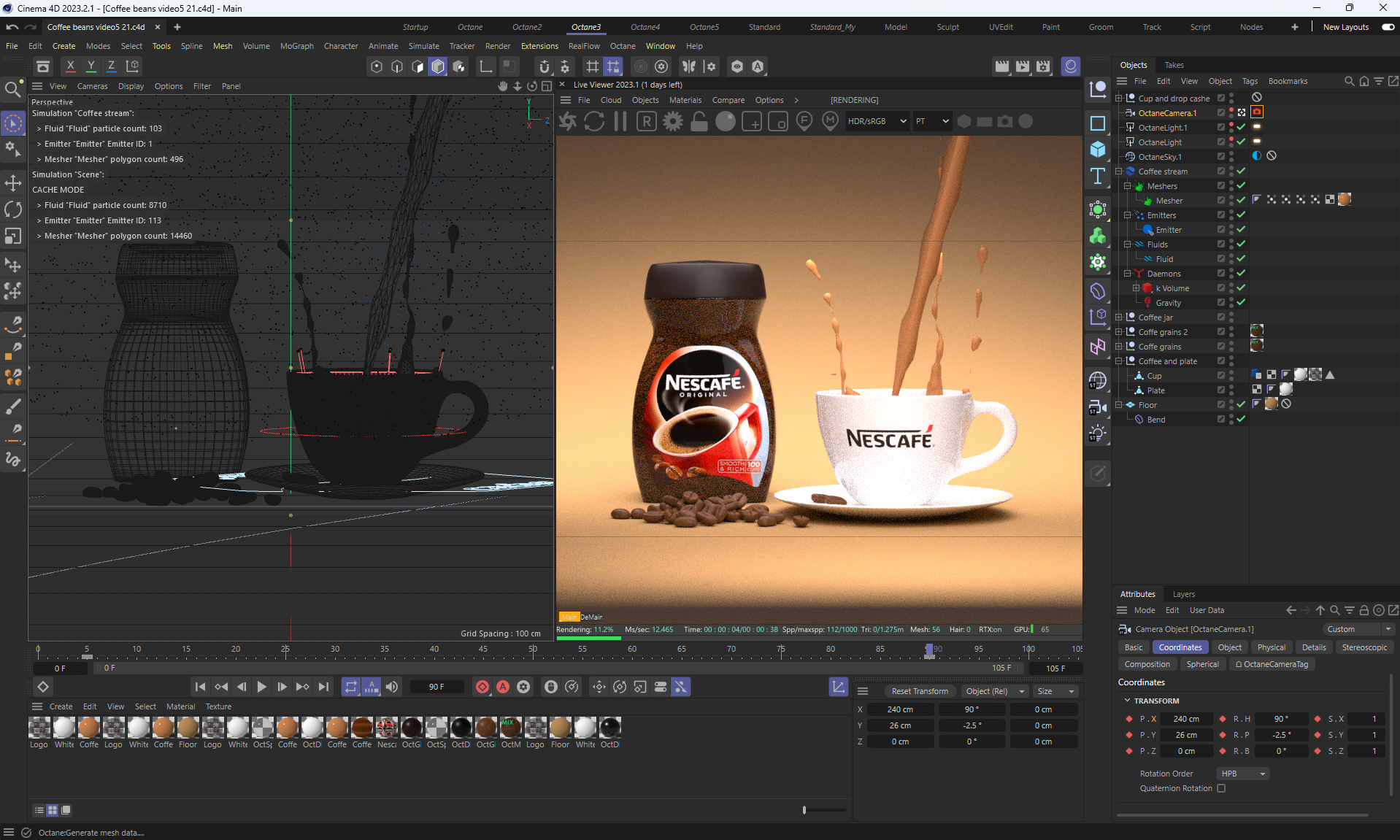This screenshot has height=840, width=1400.
Task: Click the P.X position field 240 cm
Action: point(1185,719)
